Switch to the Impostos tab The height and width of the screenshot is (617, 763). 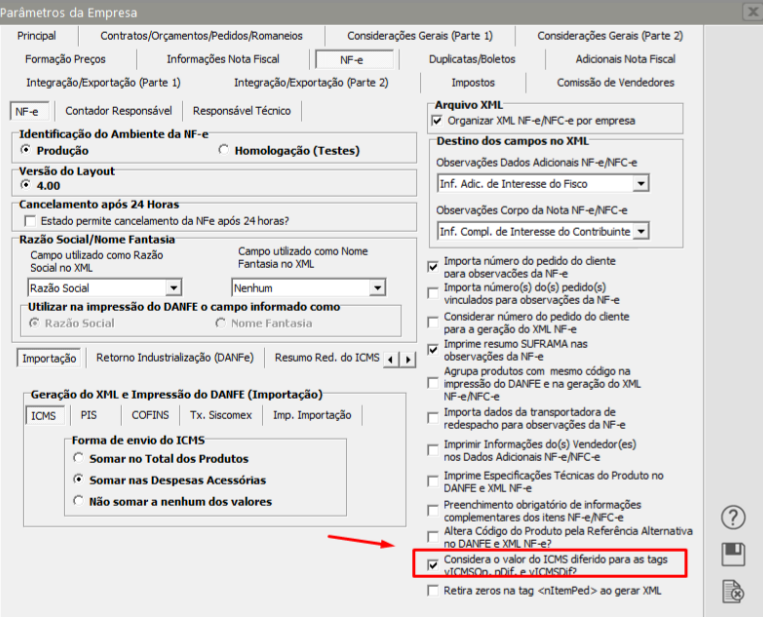pos(472,82)
